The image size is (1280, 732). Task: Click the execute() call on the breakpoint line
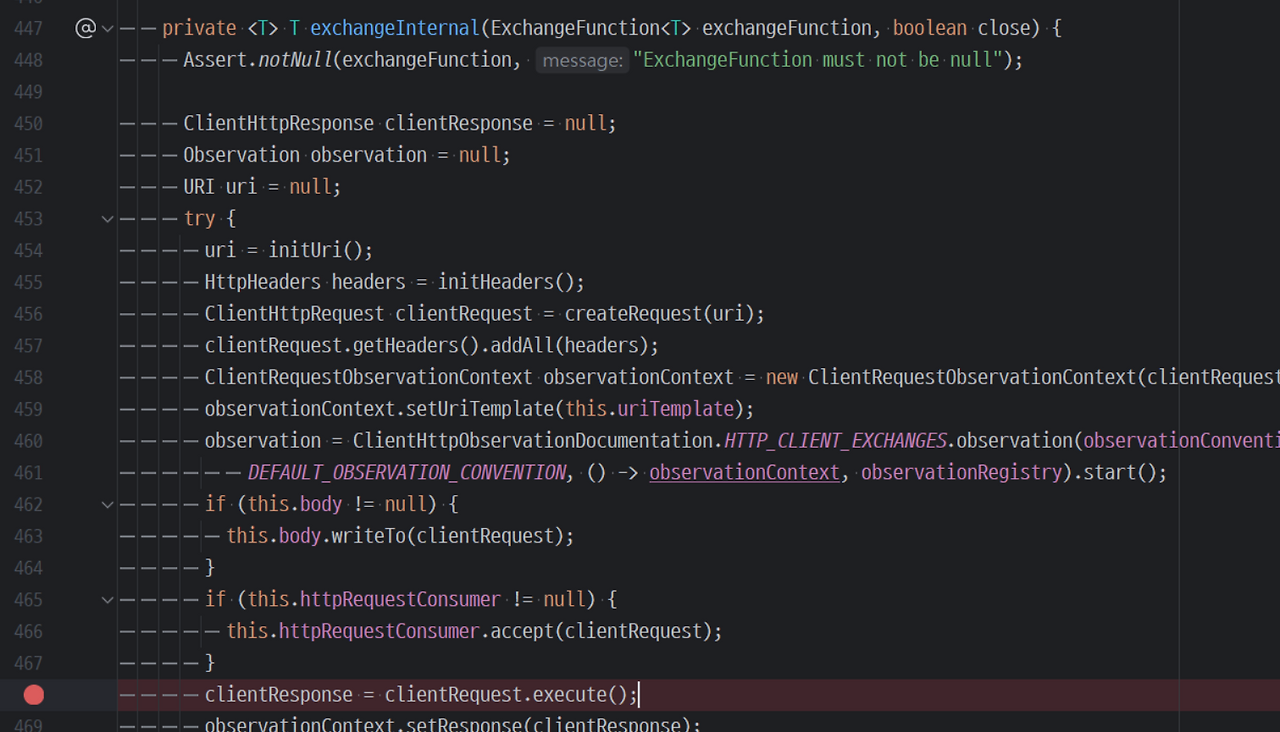[x=580, y=694]
